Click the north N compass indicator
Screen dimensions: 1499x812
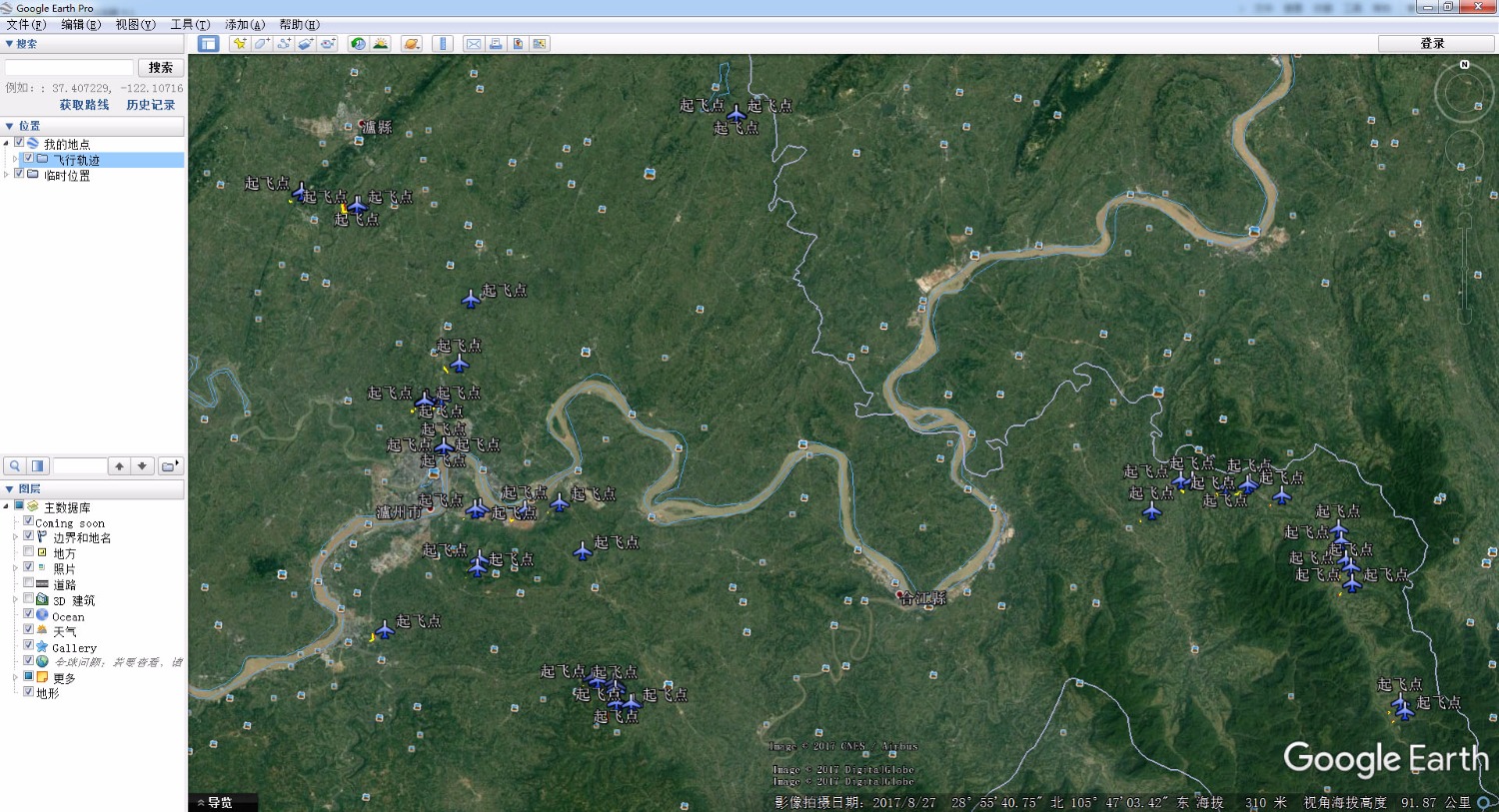tap(1464, 65)
